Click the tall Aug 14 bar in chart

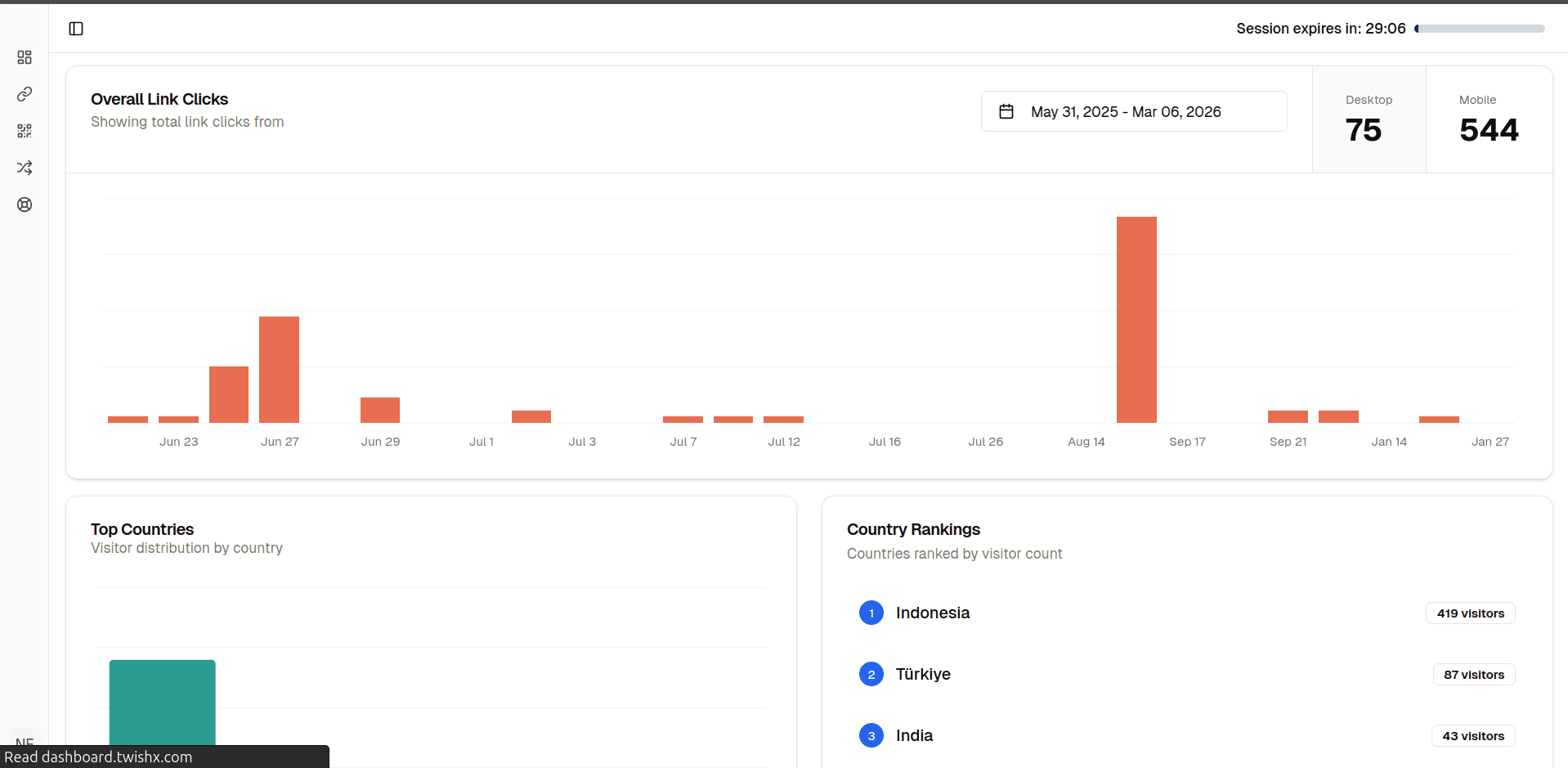(x=1136, y=320)
